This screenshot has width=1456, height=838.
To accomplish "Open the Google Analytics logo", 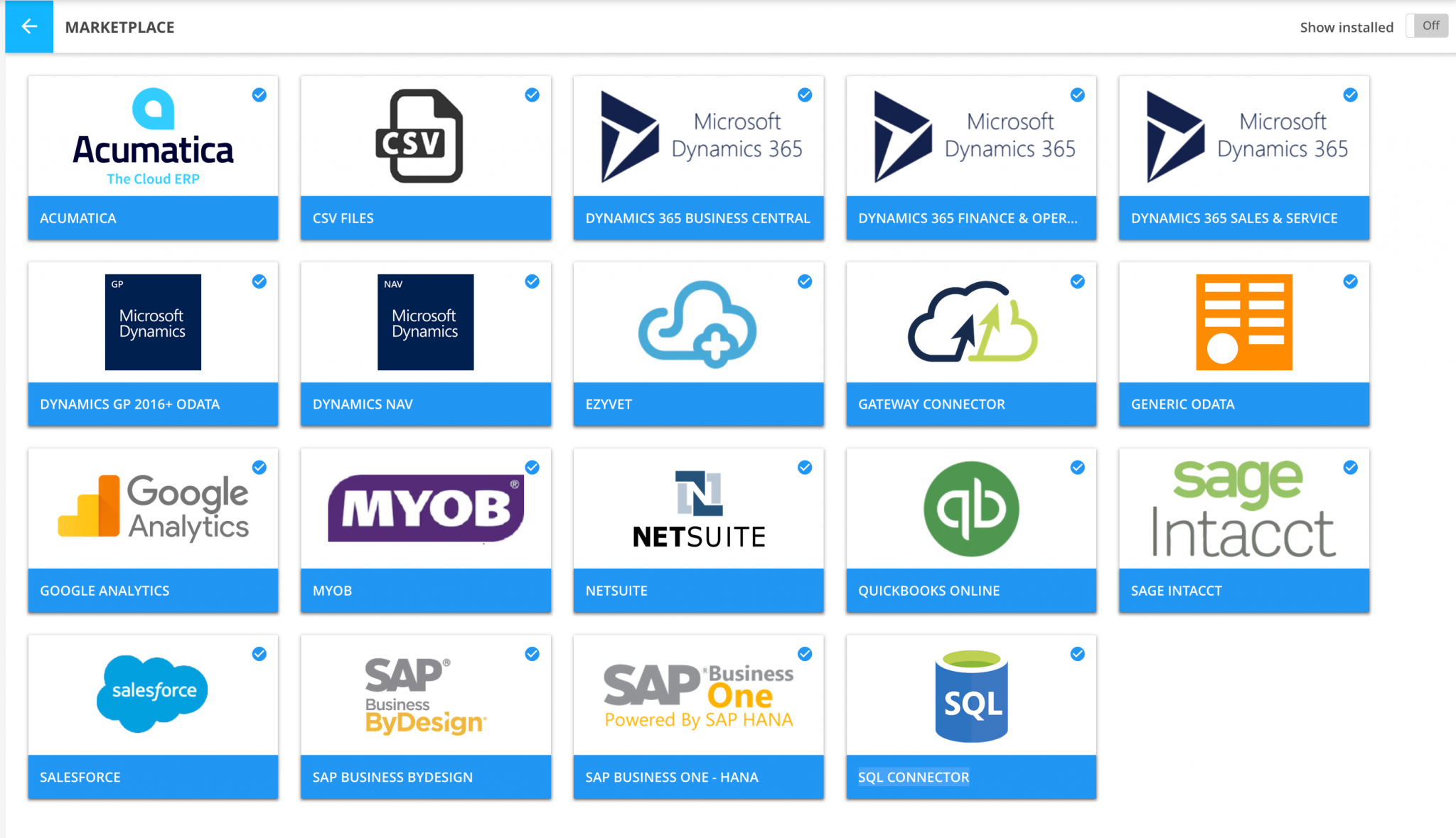I will pos(153,507).
